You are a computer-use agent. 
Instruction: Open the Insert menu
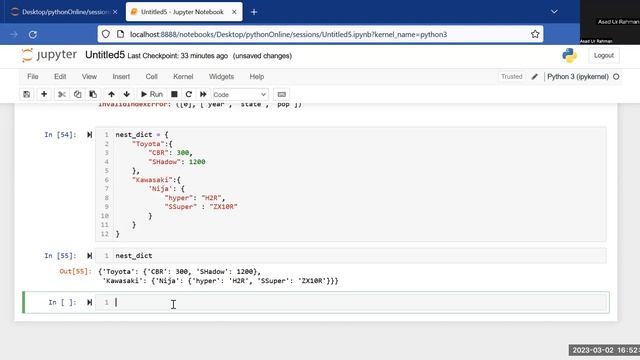point(121,76)
